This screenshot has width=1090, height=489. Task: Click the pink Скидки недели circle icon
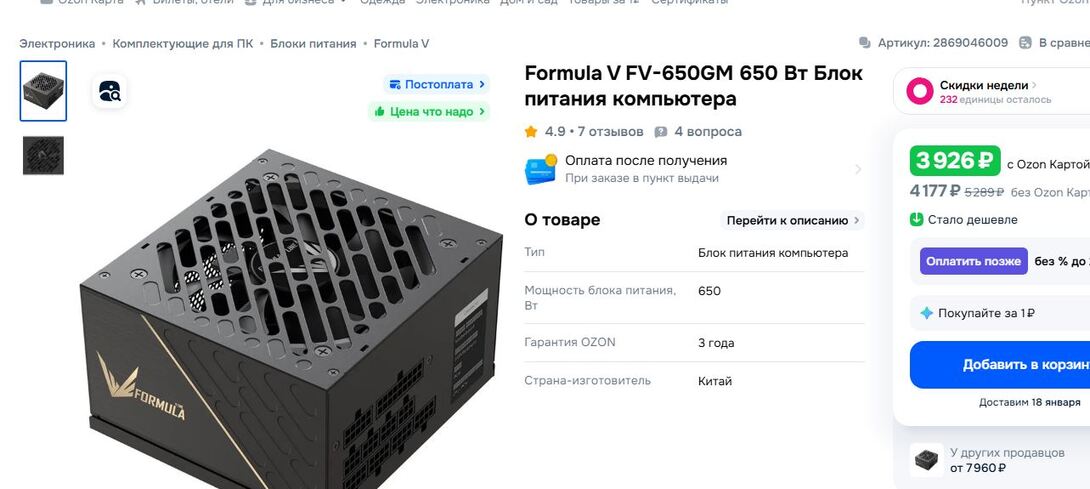click(x=919, y=91)
